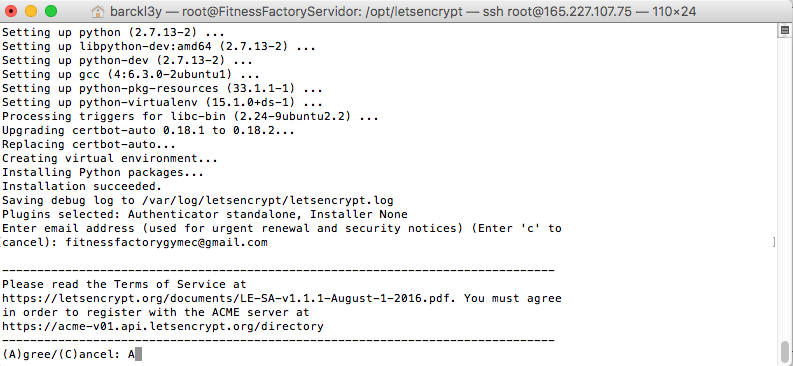The width and height of the screenshot is (793, 366).
Task: Zoom the window using green button
Action: point(51,11)
